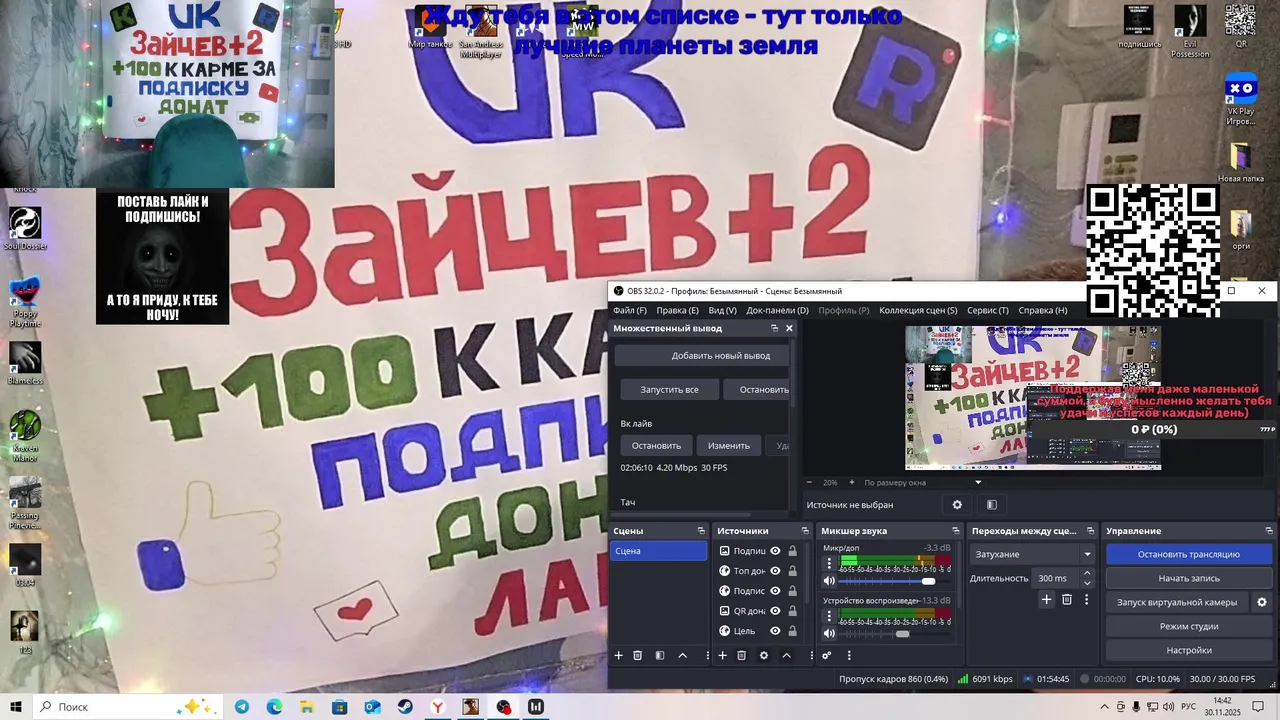Add a scene transition with plus icon
Viewport: 1280px width, 720px height.
[1047, 600]
